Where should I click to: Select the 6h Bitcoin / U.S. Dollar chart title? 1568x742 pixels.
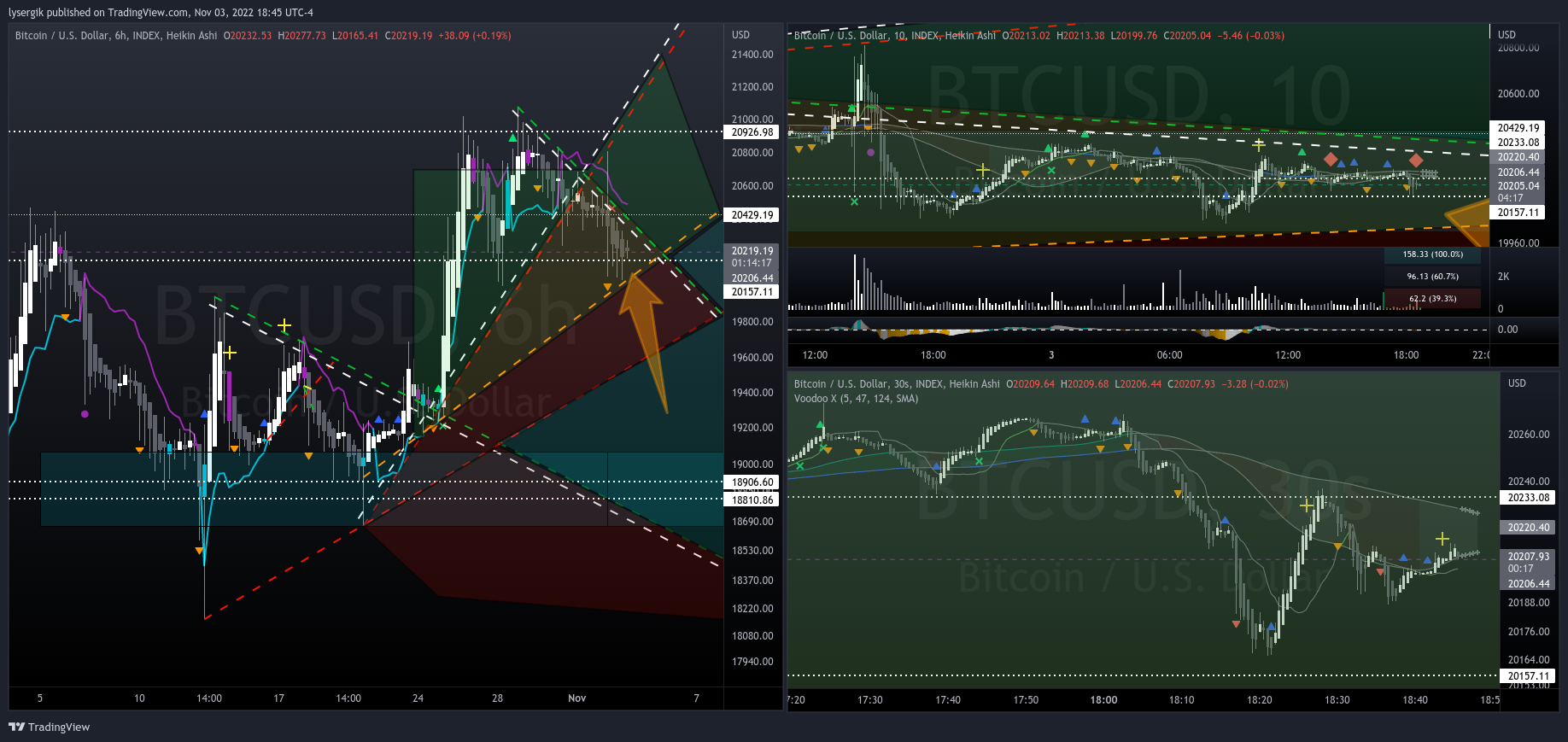click(116, 36)
